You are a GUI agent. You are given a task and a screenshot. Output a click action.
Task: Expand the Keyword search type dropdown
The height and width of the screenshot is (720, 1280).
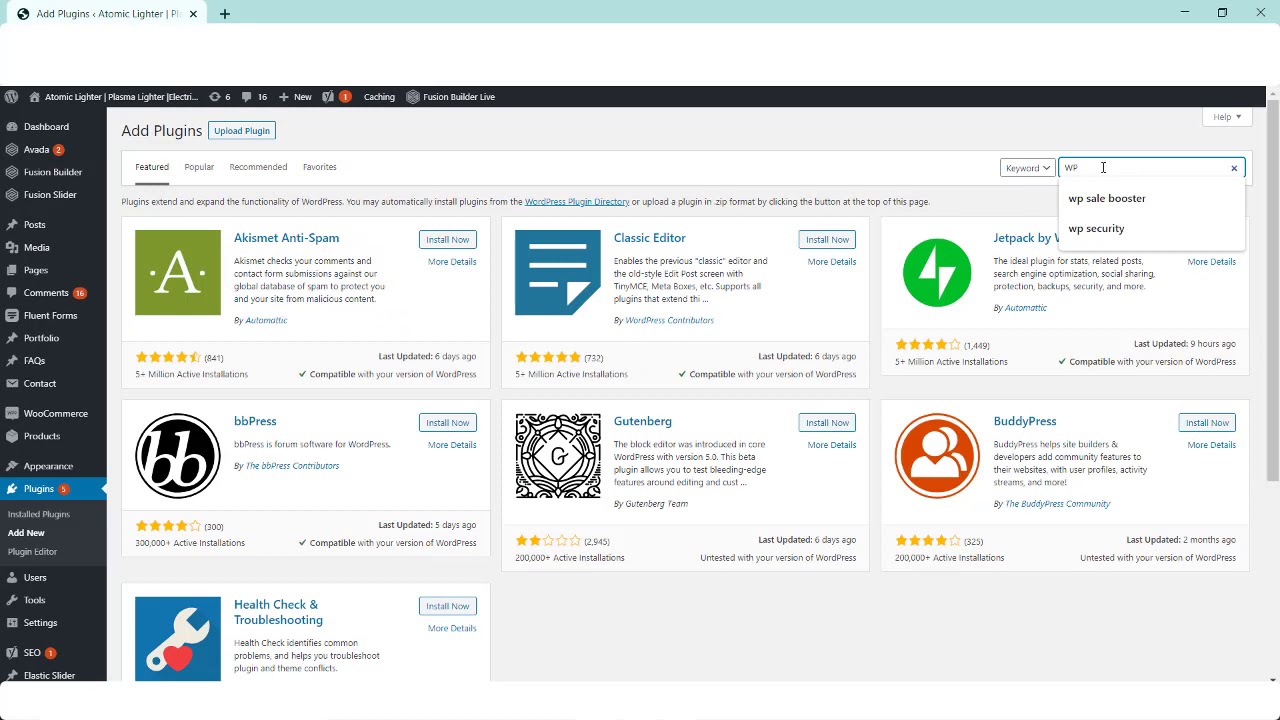1027,168
